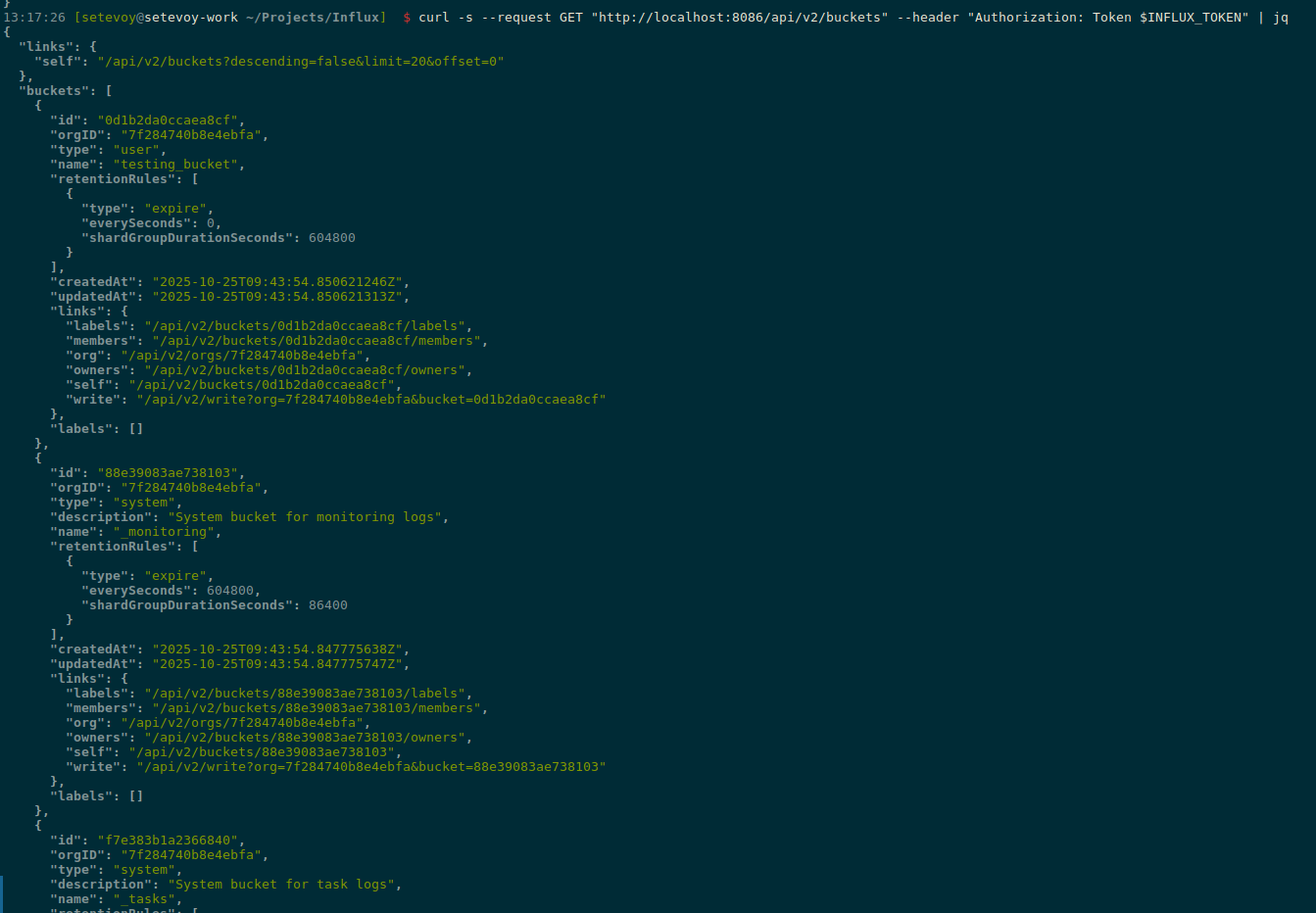Open the top-level self link with descending=false

300,62
